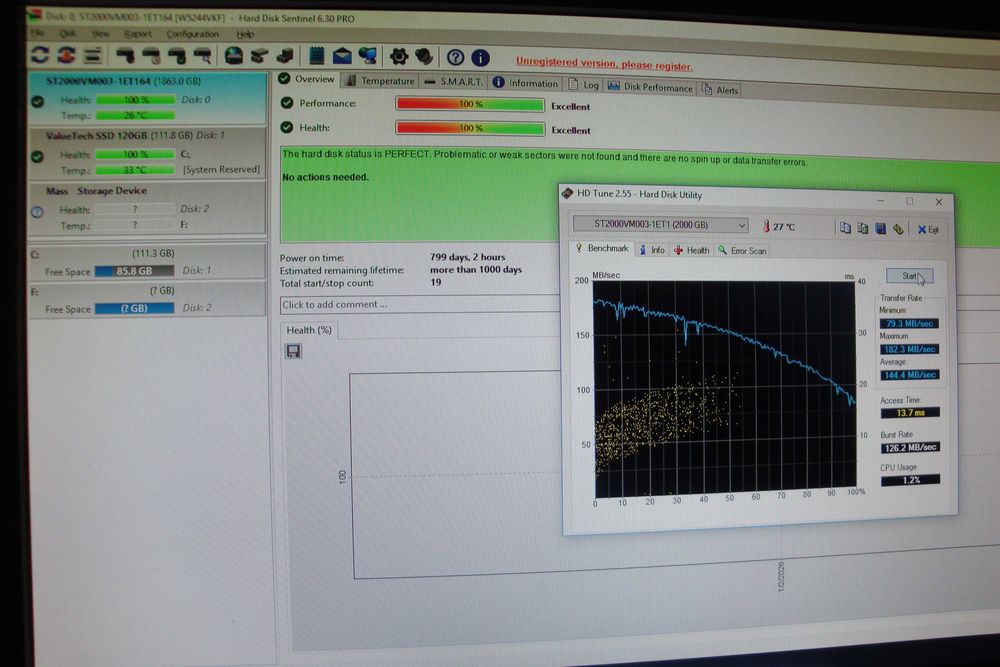Click the red refresh arrows toolbar icon

66,55
